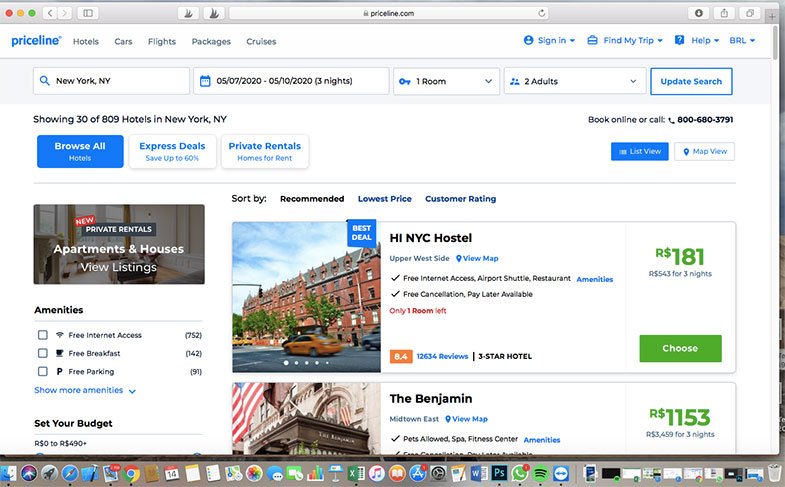Click the HI NYC Hostel photo
Viewport: 785px width, 487px height.
(x=306, y=297)
